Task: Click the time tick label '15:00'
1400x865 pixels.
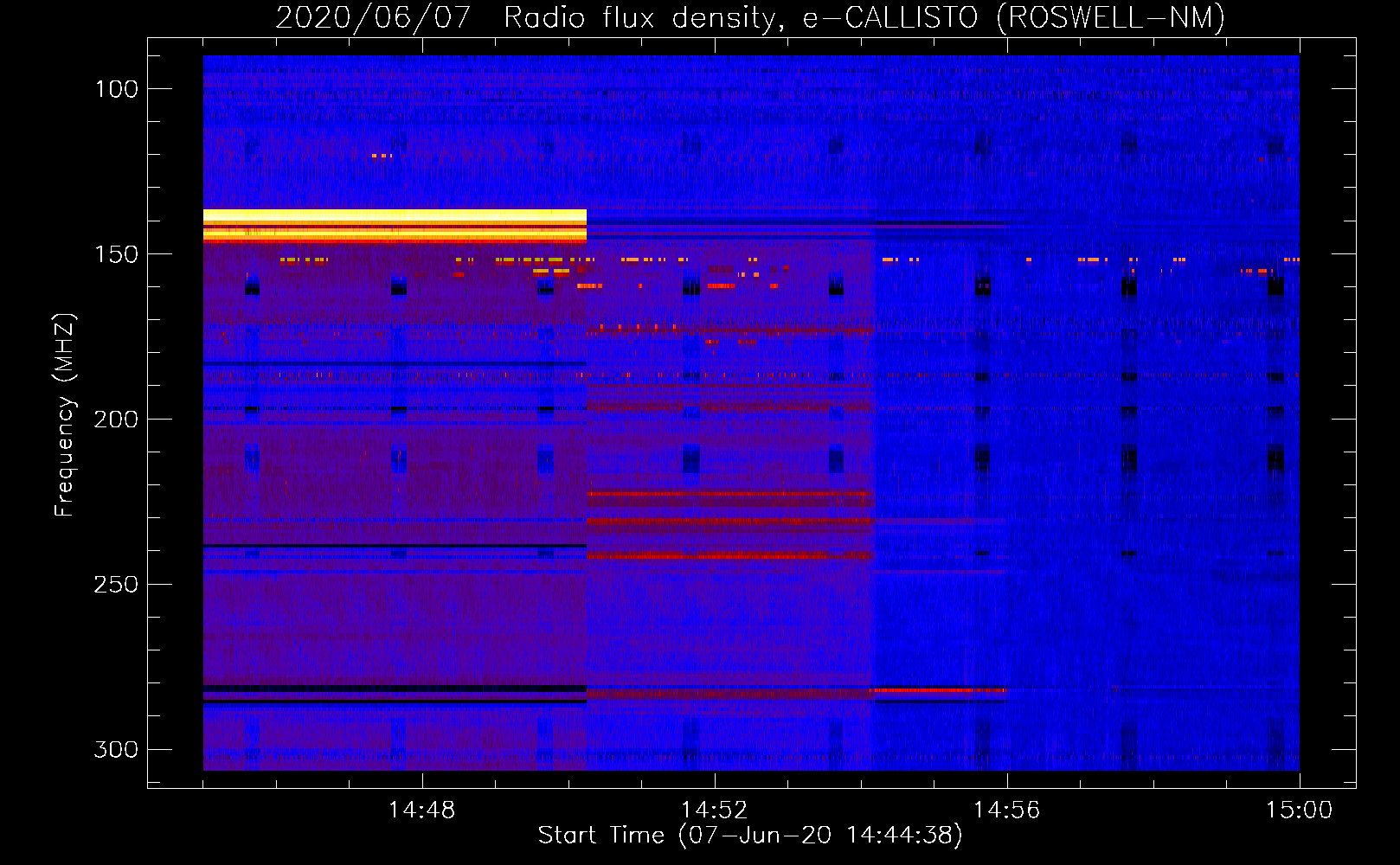Action: tap(1299, 811)
